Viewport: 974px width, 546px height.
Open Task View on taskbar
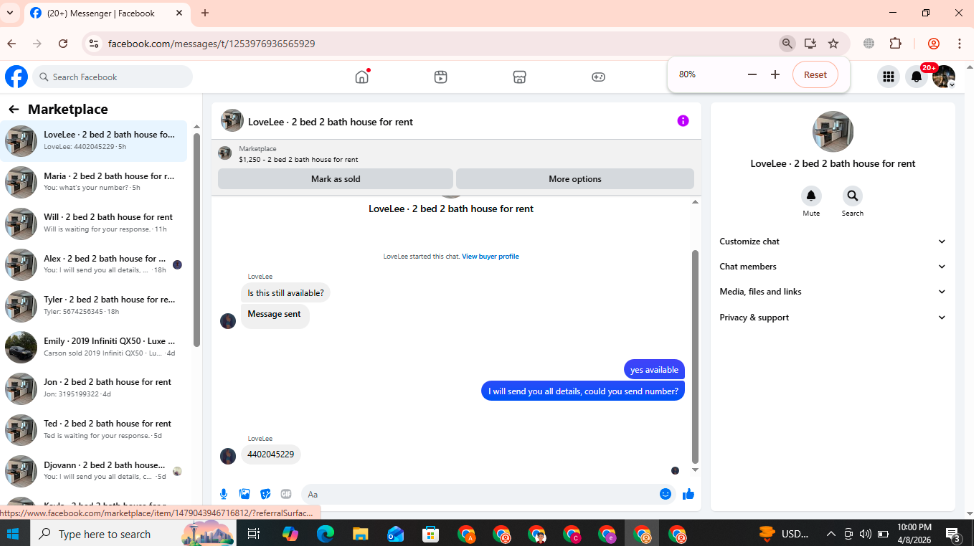(x=253, y=534)
